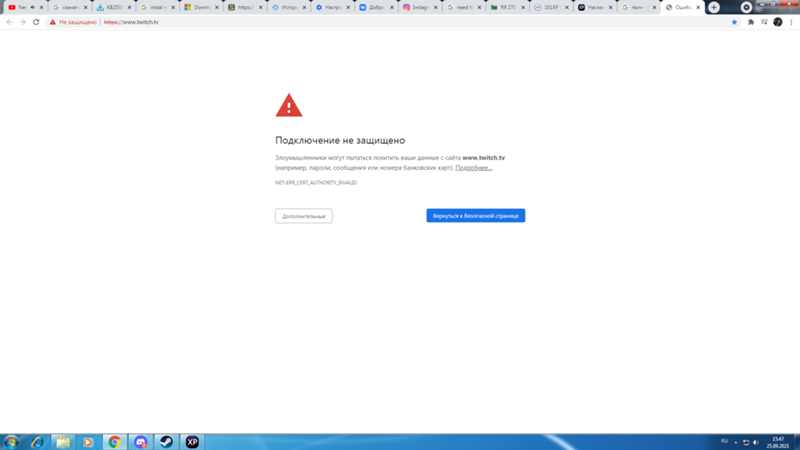Close the Microsoft Download tab
This screenshot has height=450, width=800.
click(217, 7)
